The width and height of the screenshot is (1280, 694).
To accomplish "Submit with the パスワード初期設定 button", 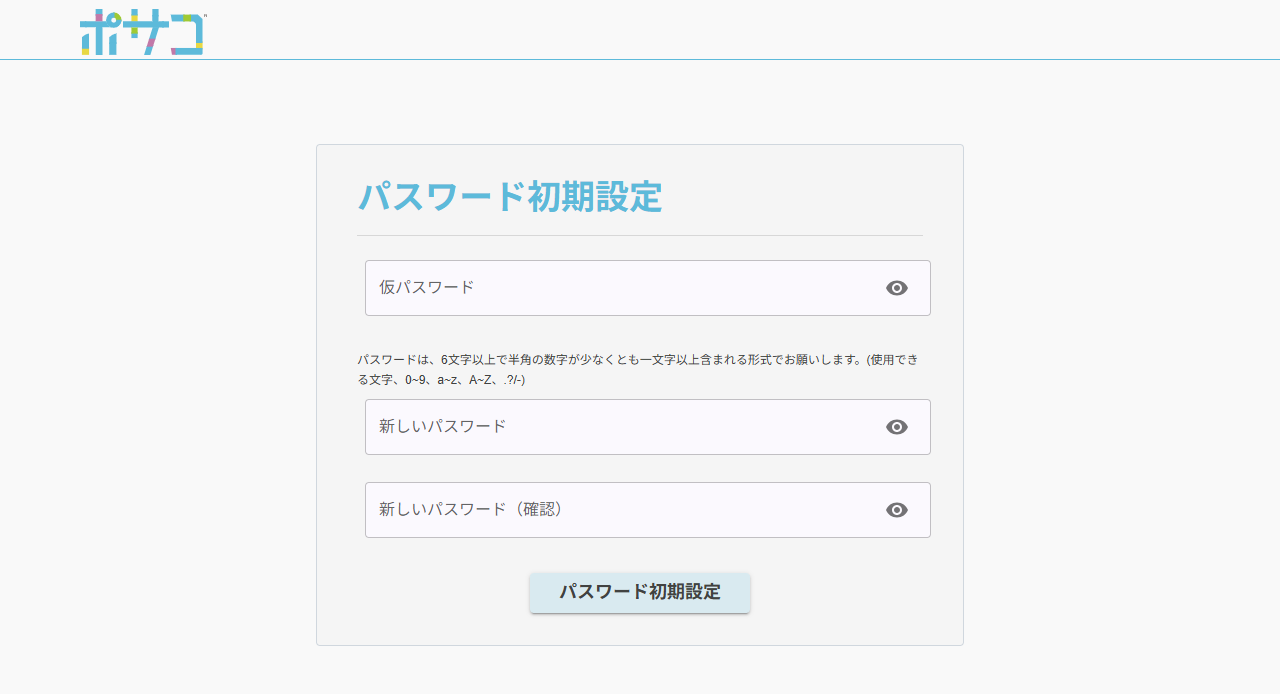I will pyautogui.click(x=640, y=592).
